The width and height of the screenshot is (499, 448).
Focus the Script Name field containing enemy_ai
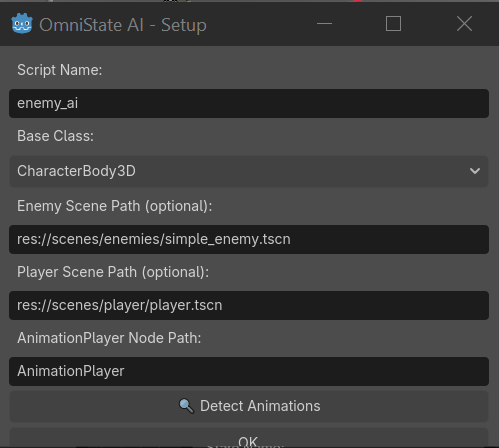click(249, 103)
